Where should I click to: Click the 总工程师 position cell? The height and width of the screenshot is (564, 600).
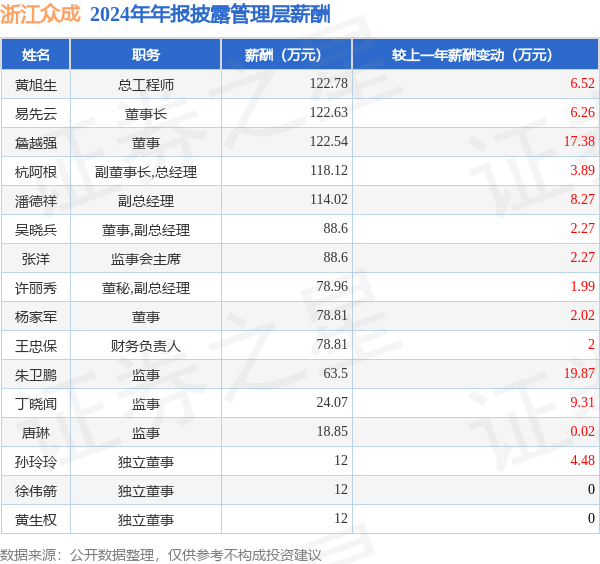[146, 85]
